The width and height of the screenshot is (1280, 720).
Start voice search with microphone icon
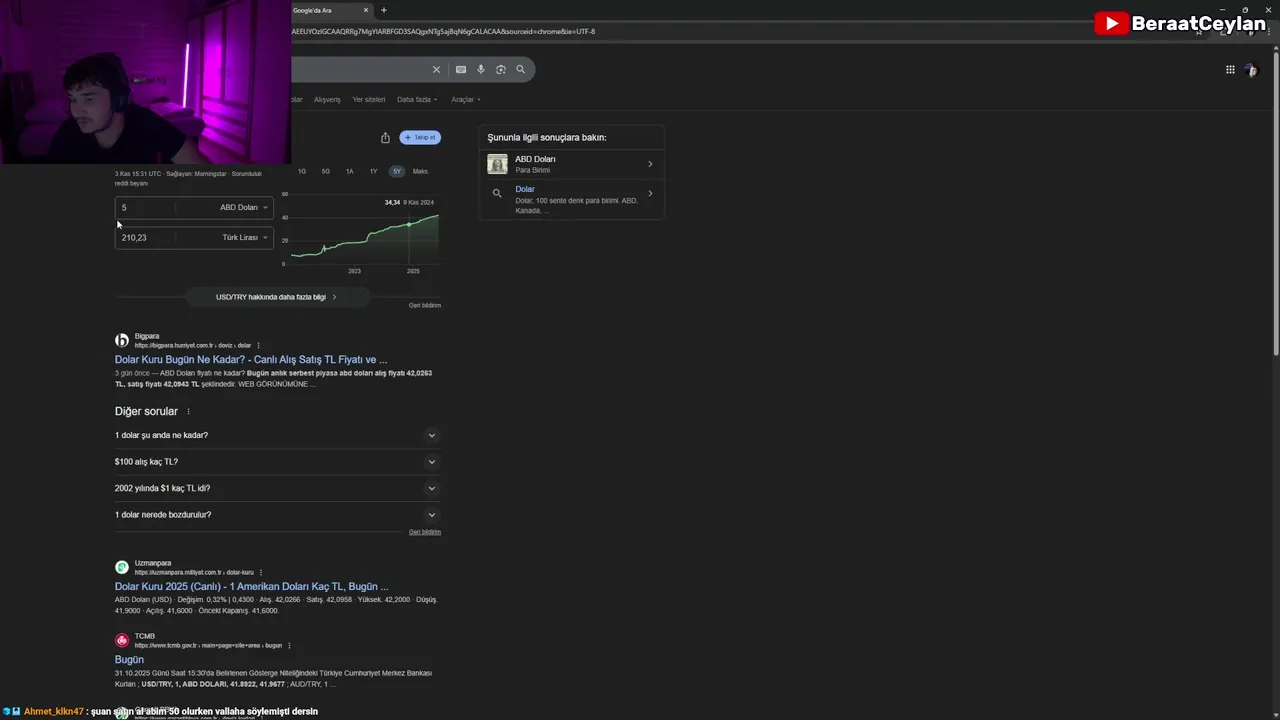(481, 69)
